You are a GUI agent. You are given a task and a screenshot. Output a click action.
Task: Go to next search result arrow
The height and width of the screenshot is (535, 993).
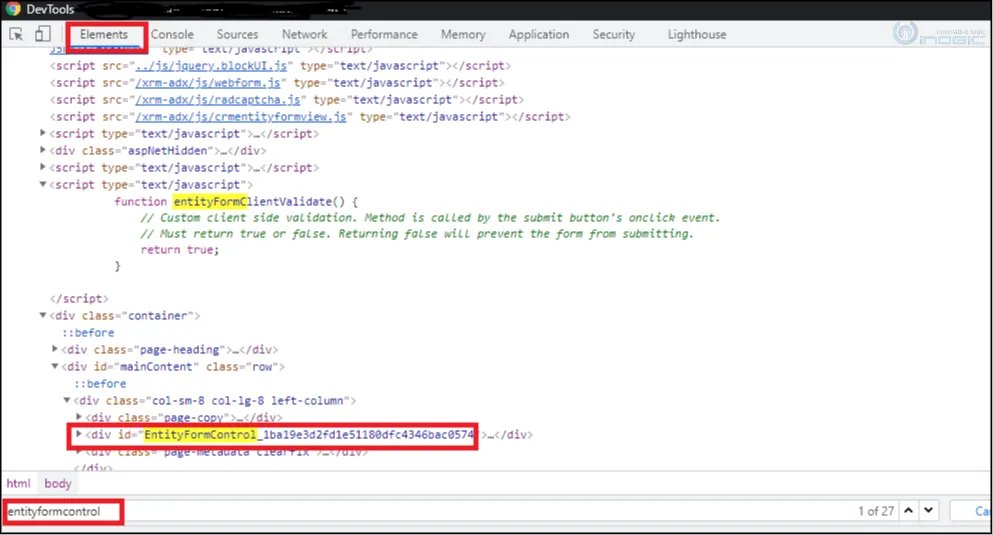[928, 510]
